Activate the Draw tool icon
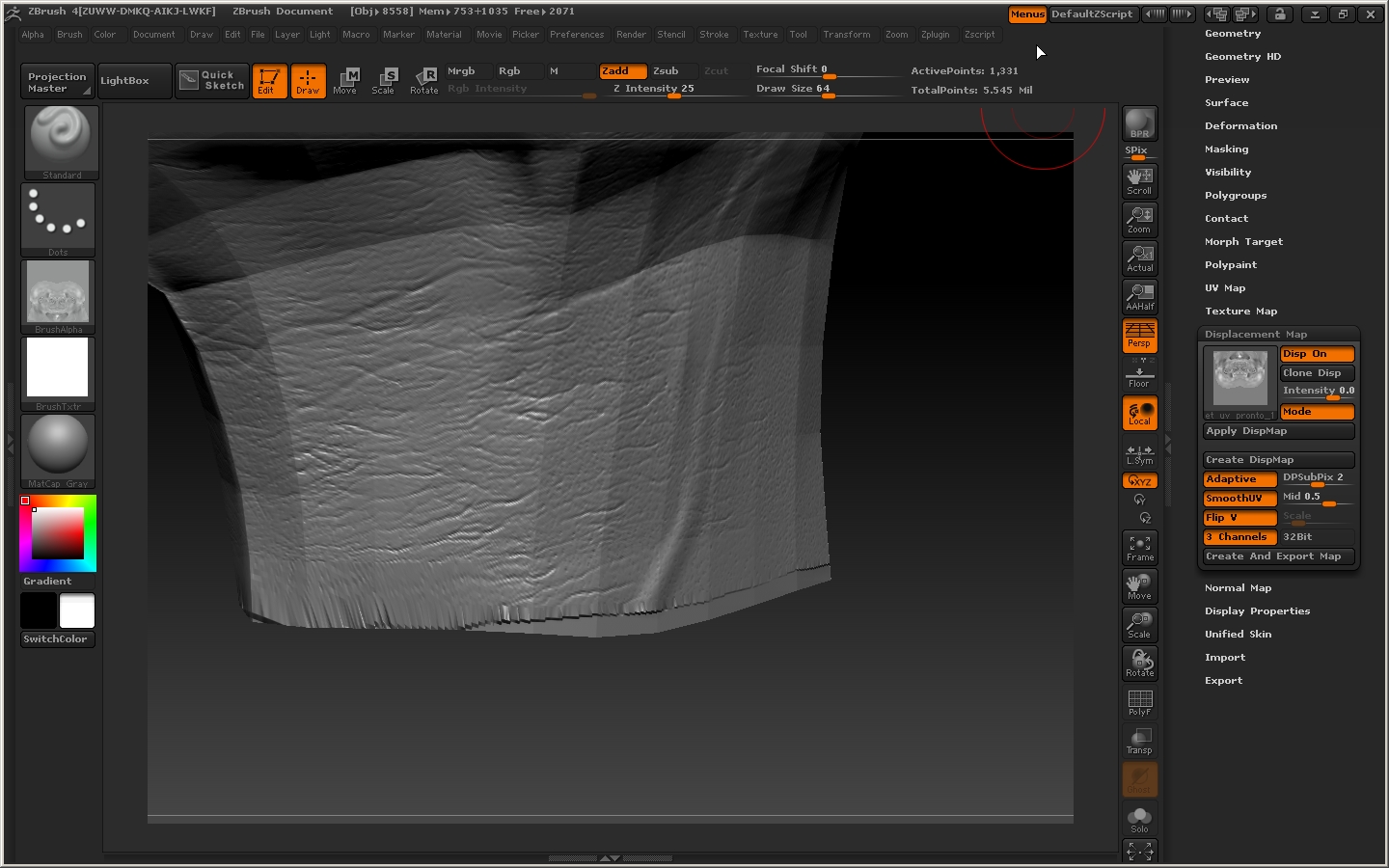Viewport: 1389px width, 868px height. point(308,81)
